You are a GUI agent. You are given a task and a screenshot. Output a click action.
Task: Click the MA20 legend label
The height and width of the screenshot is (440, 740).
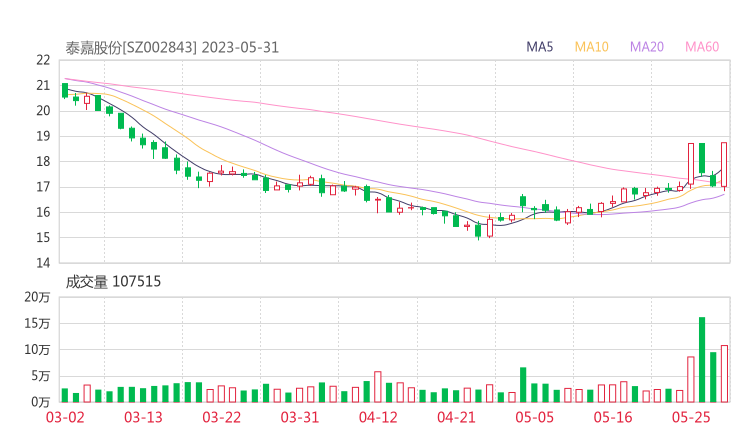click(x=647, y=47)
